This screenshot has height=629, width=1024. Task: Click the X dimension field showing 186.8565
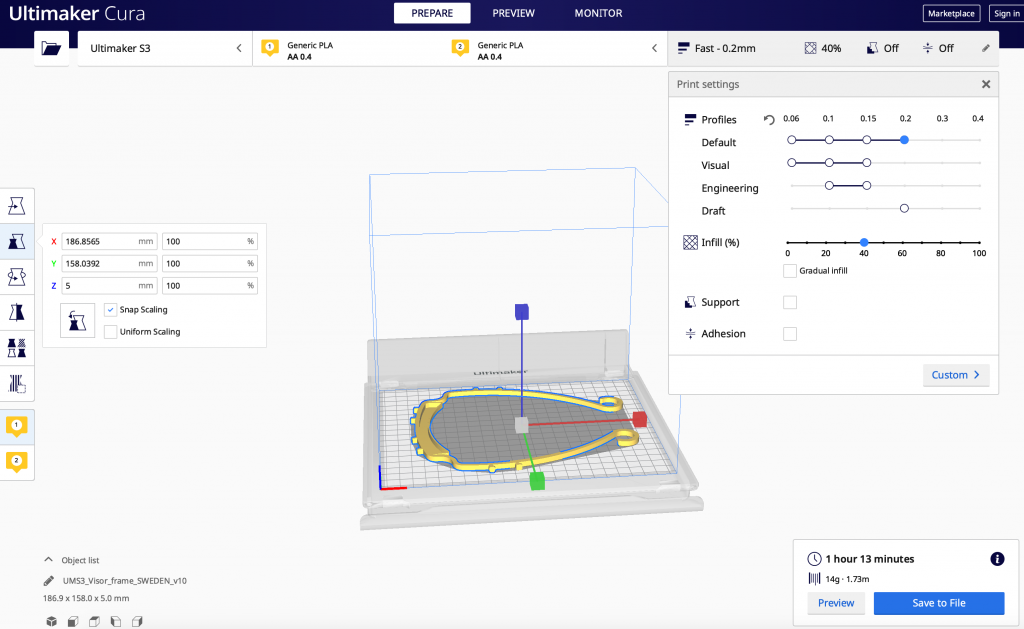[x=109, y=241]
